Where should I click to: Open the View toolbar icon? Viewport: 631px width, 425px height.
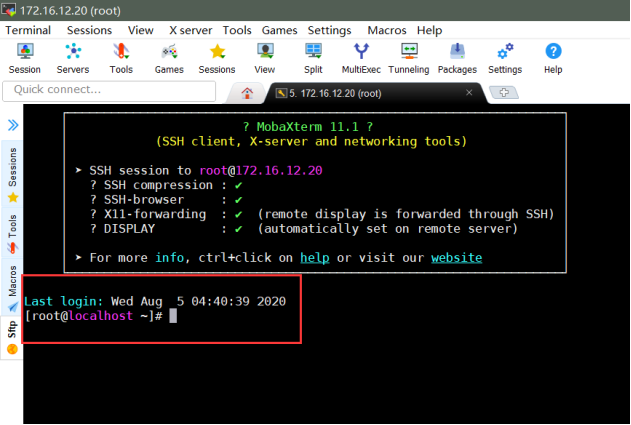click(265, 59)
